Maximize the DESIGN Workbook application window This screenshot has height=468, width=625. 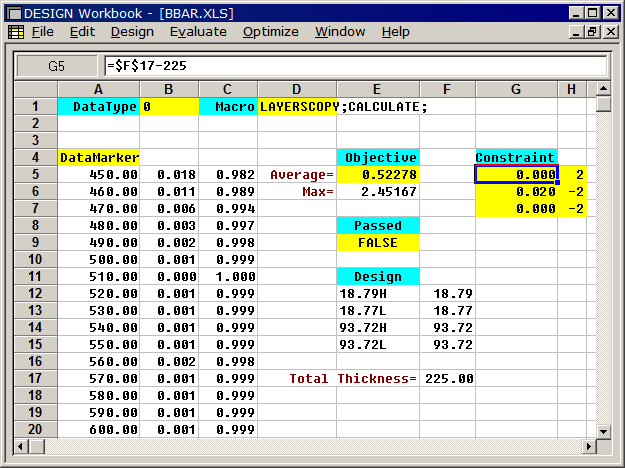(x=593, y=13)
